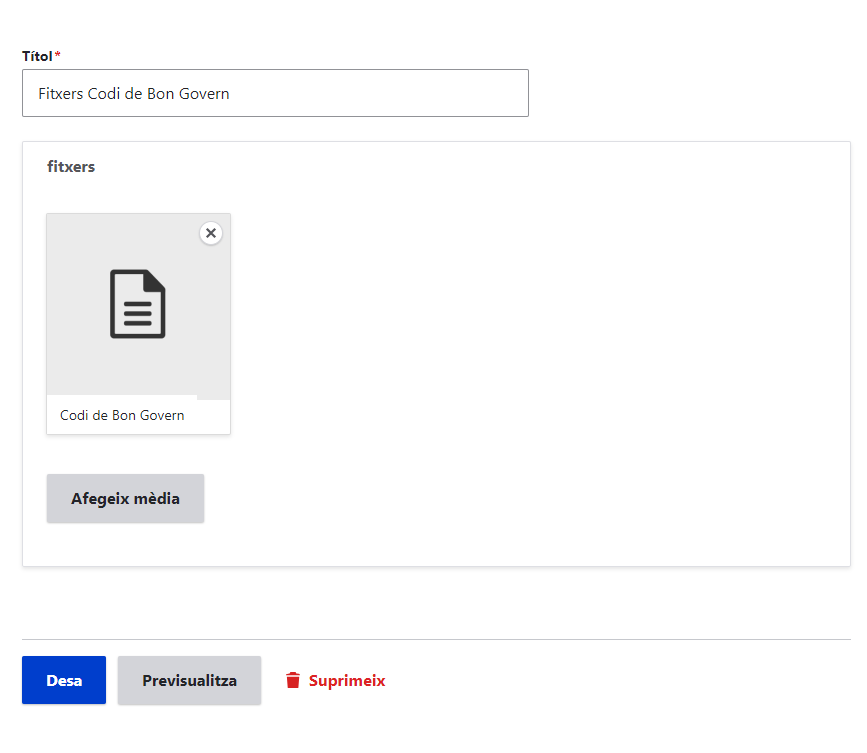
Task: Click the document file icon thumbnail
Action: [138, 304]
